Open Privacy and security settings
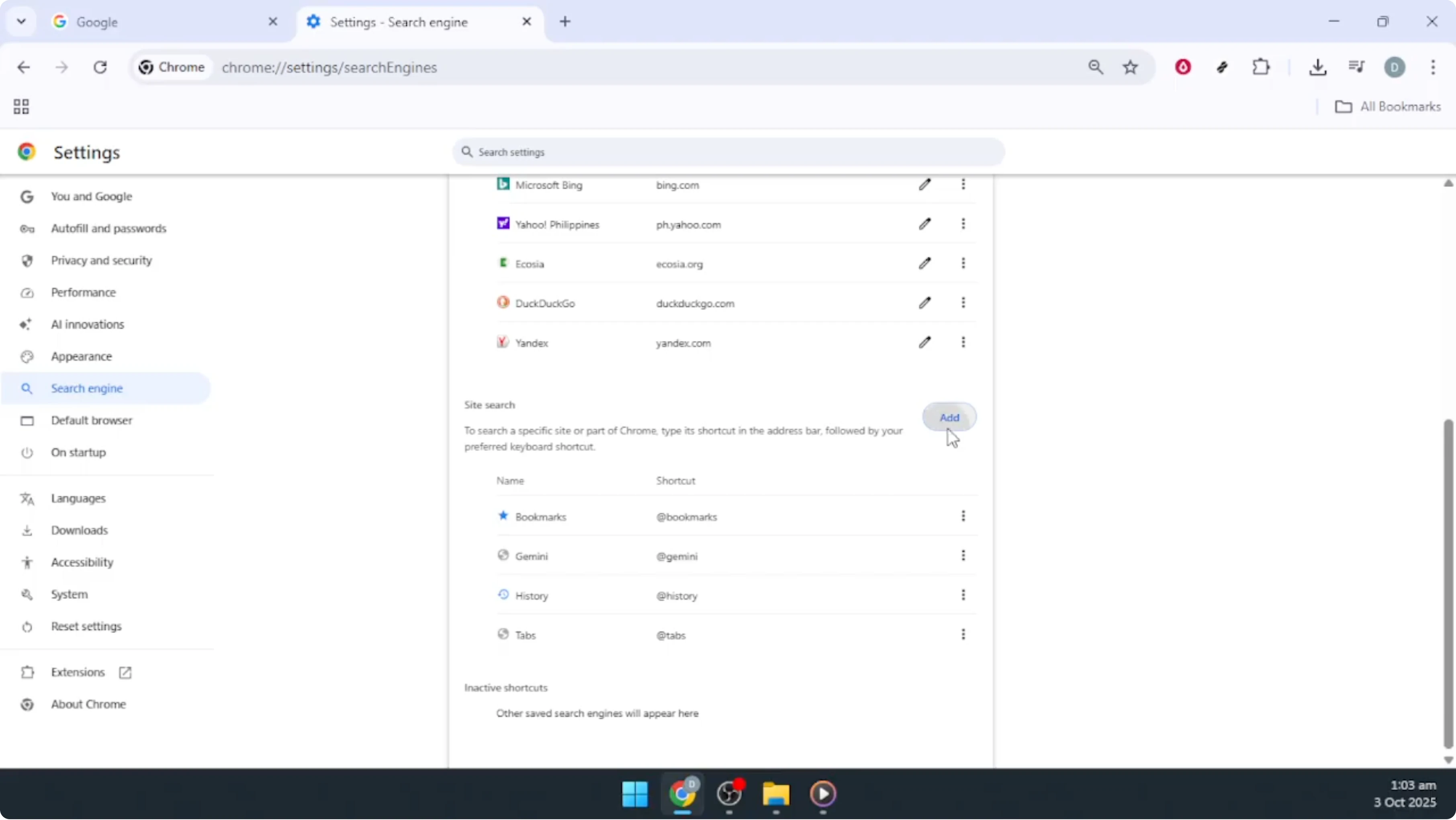The height and width of the screenshot is (820, 1456). pos(105,261)
